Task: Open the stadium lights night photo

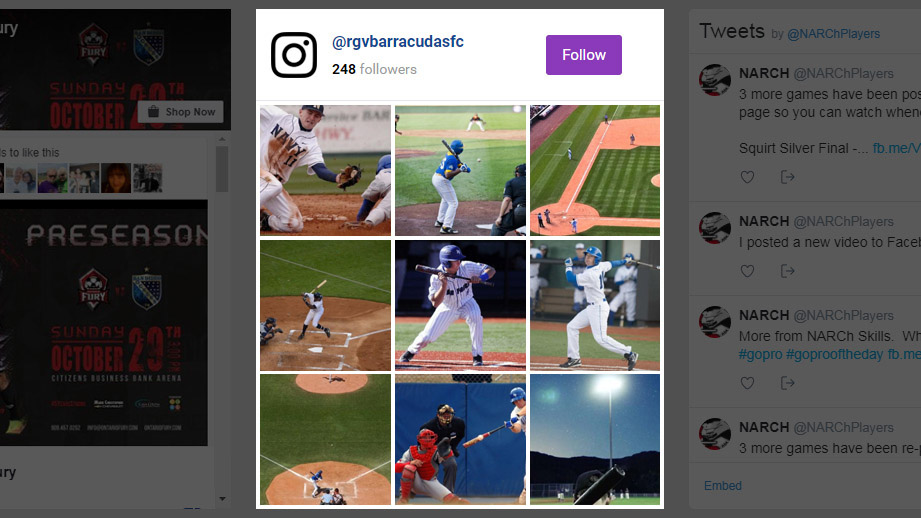Action: [x=594, y=439]
